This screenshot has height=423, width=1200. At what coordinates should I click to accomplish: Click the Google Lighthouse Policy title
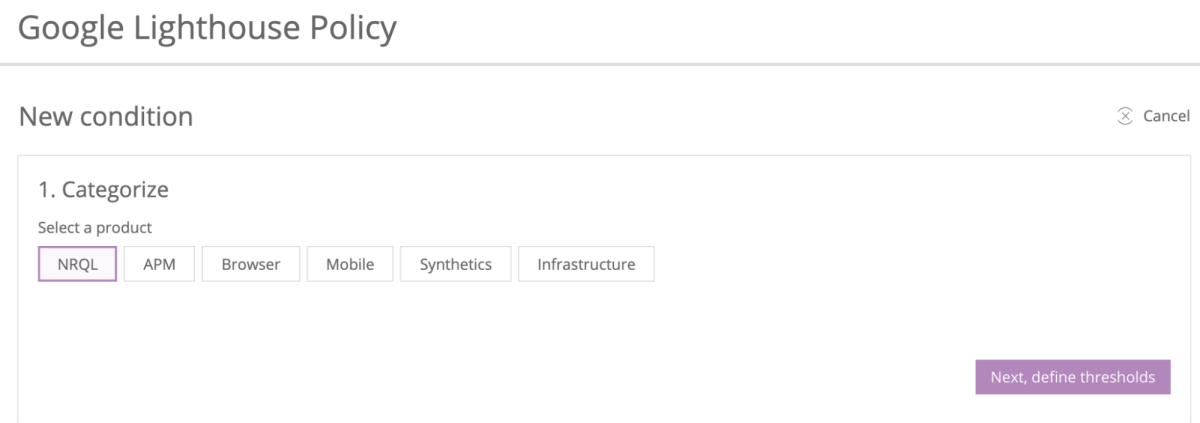coord(207,28)
